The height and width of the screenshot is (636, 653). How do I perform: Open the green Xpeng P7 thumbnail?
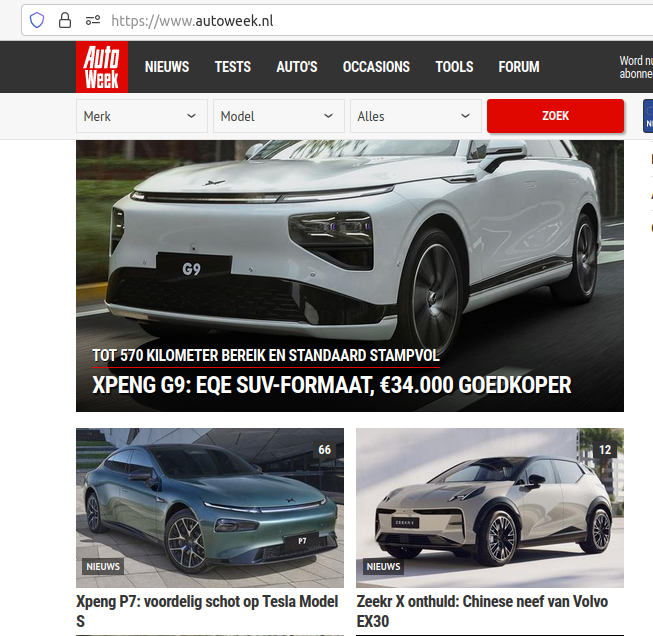(210, 508)
